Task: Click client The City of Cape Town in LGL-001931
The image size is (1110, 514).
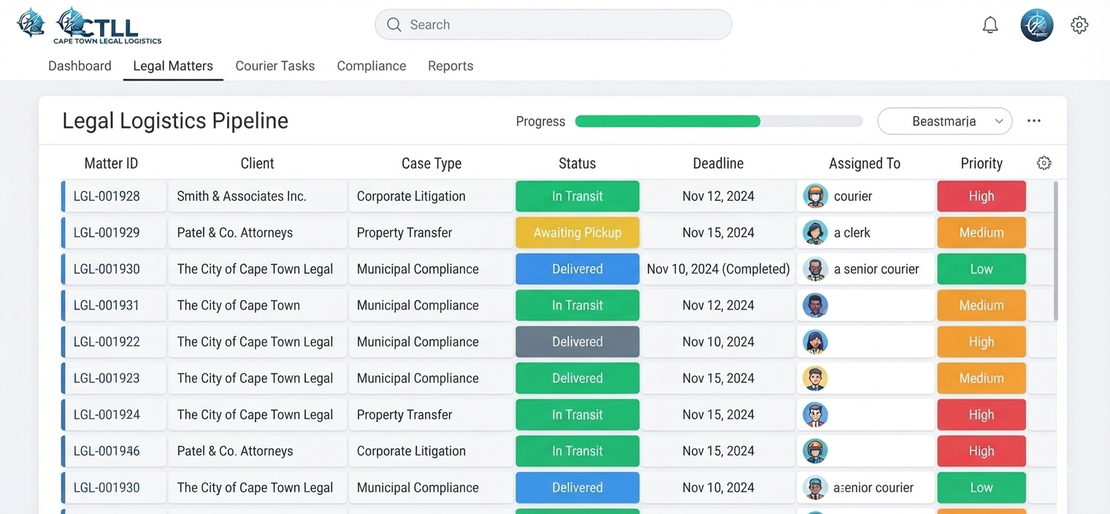Action: (x=239, y=305)
